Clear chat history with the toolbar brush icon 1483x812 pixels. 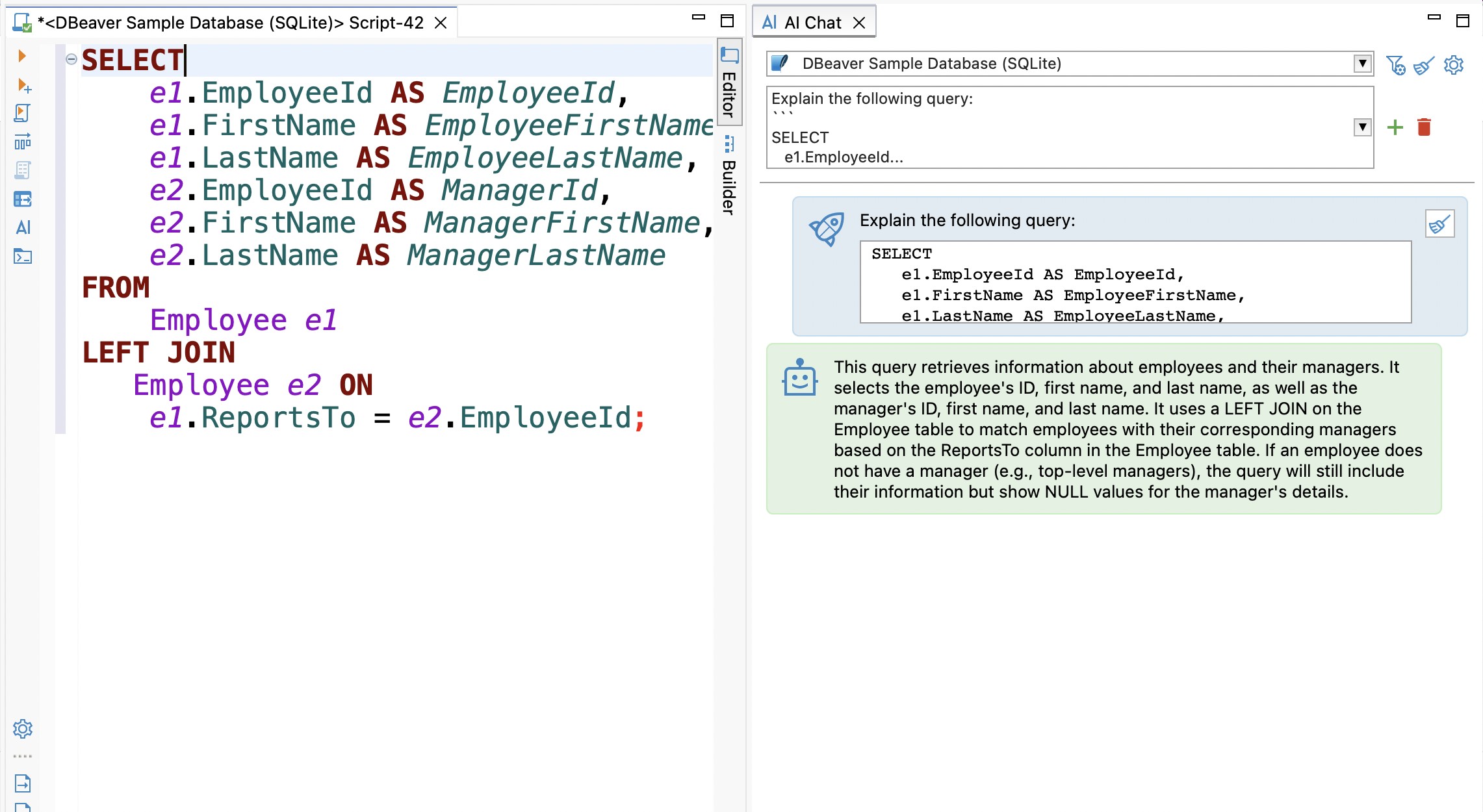point(1424,65)
